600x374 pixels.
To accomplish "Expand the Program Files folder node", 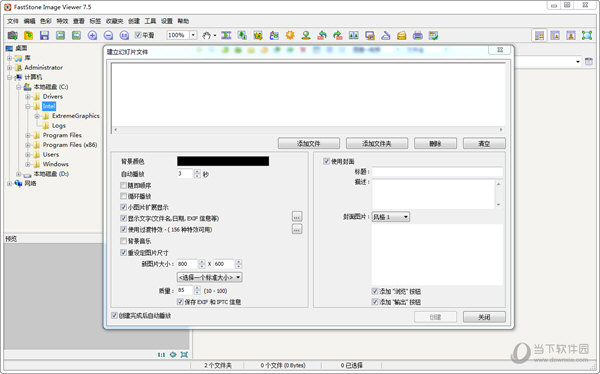I will pos(28,135).
